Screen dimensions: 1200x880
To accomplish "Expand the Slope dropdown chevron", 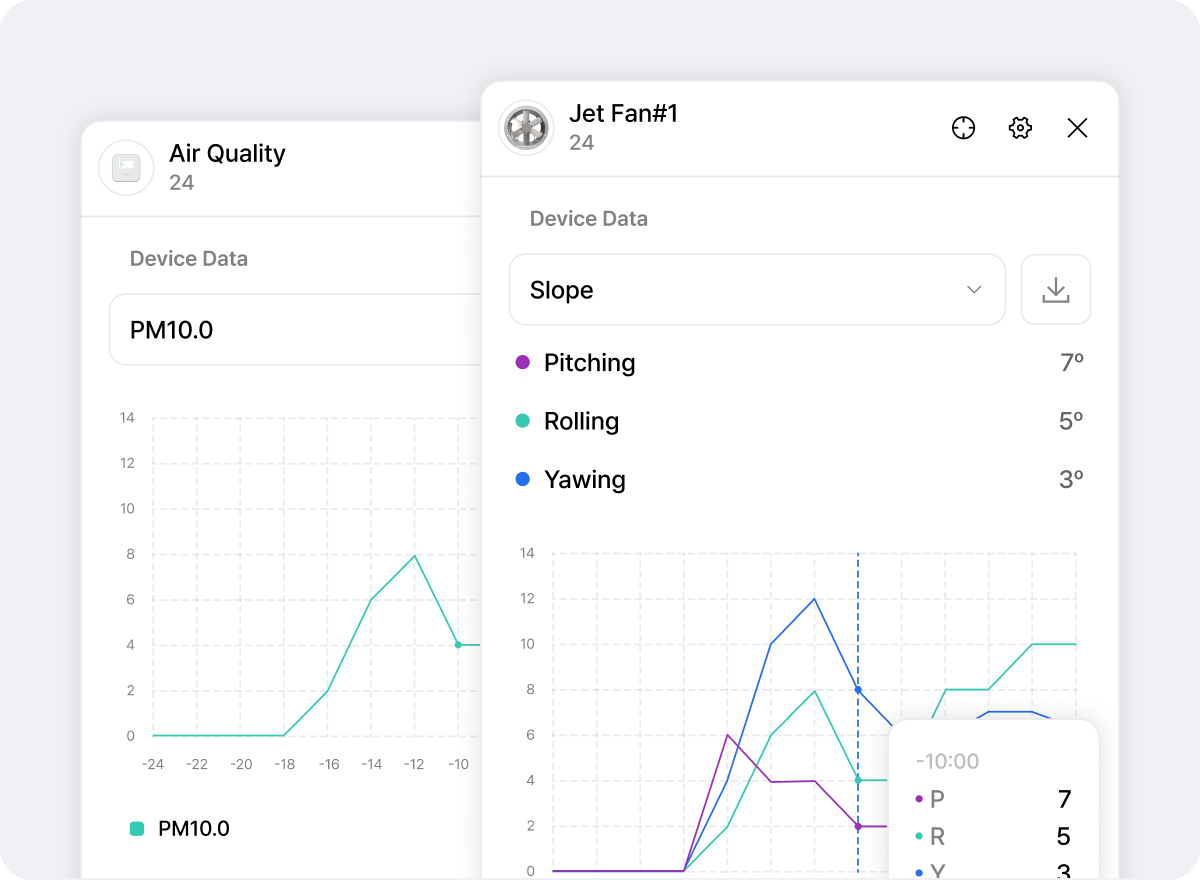I will tap(974, 290).
